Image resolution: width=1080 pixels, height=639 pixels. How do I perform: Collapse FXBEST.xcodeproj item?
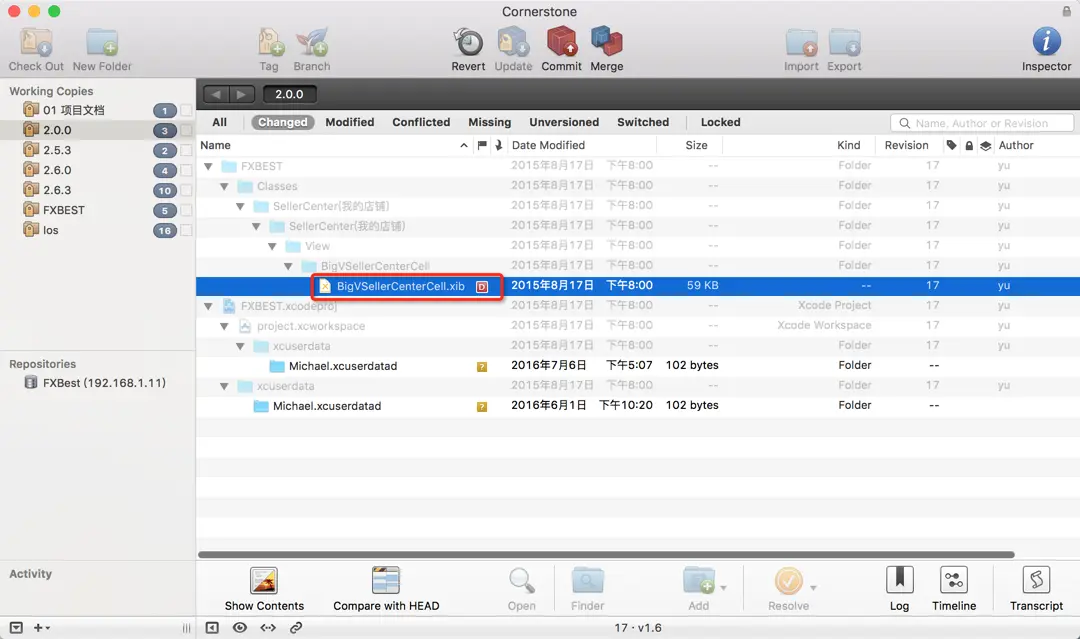[208, 306]
